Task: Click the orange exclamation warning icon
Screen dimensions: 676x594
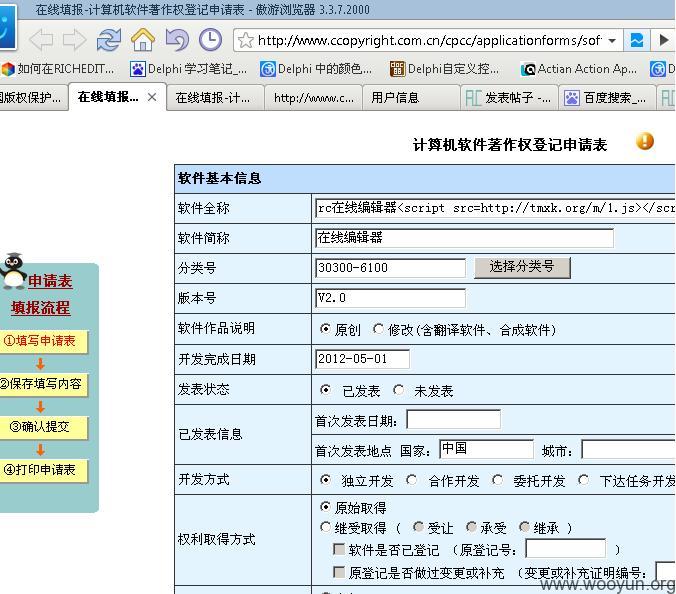Action: (645, 141)
